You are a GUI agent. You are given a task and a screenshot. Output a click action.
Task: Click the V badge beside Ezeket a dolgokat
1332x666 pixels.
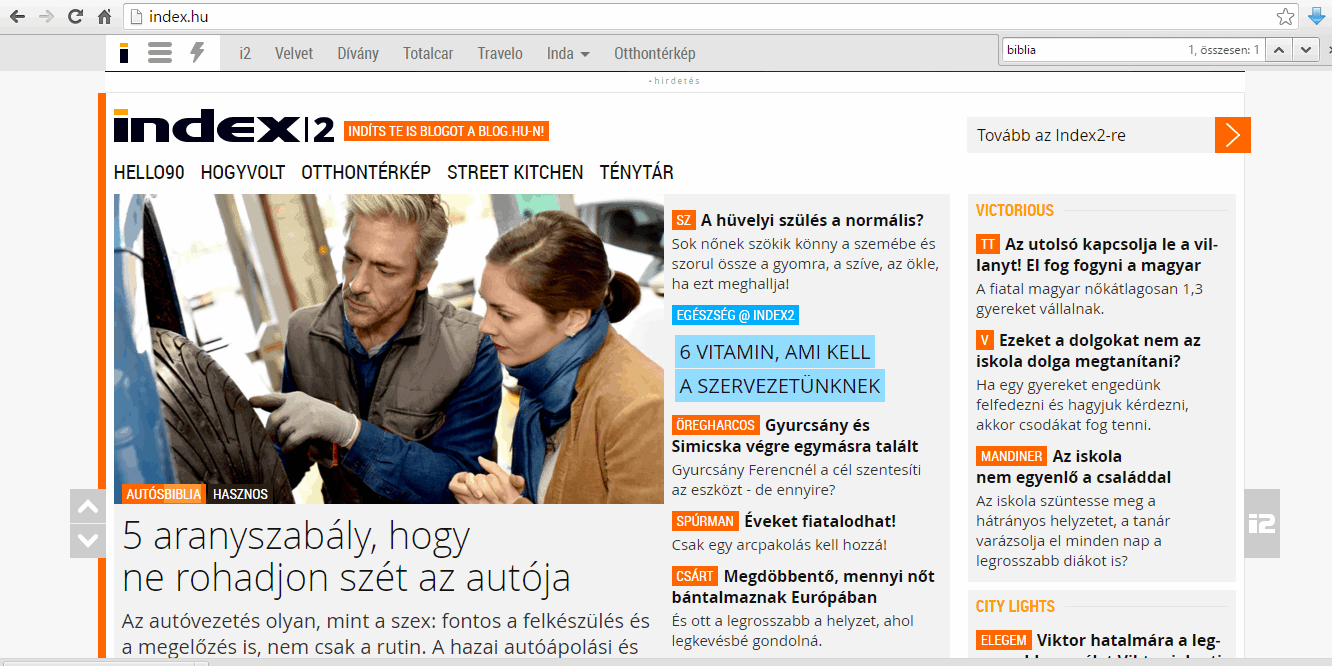(985, 340)
